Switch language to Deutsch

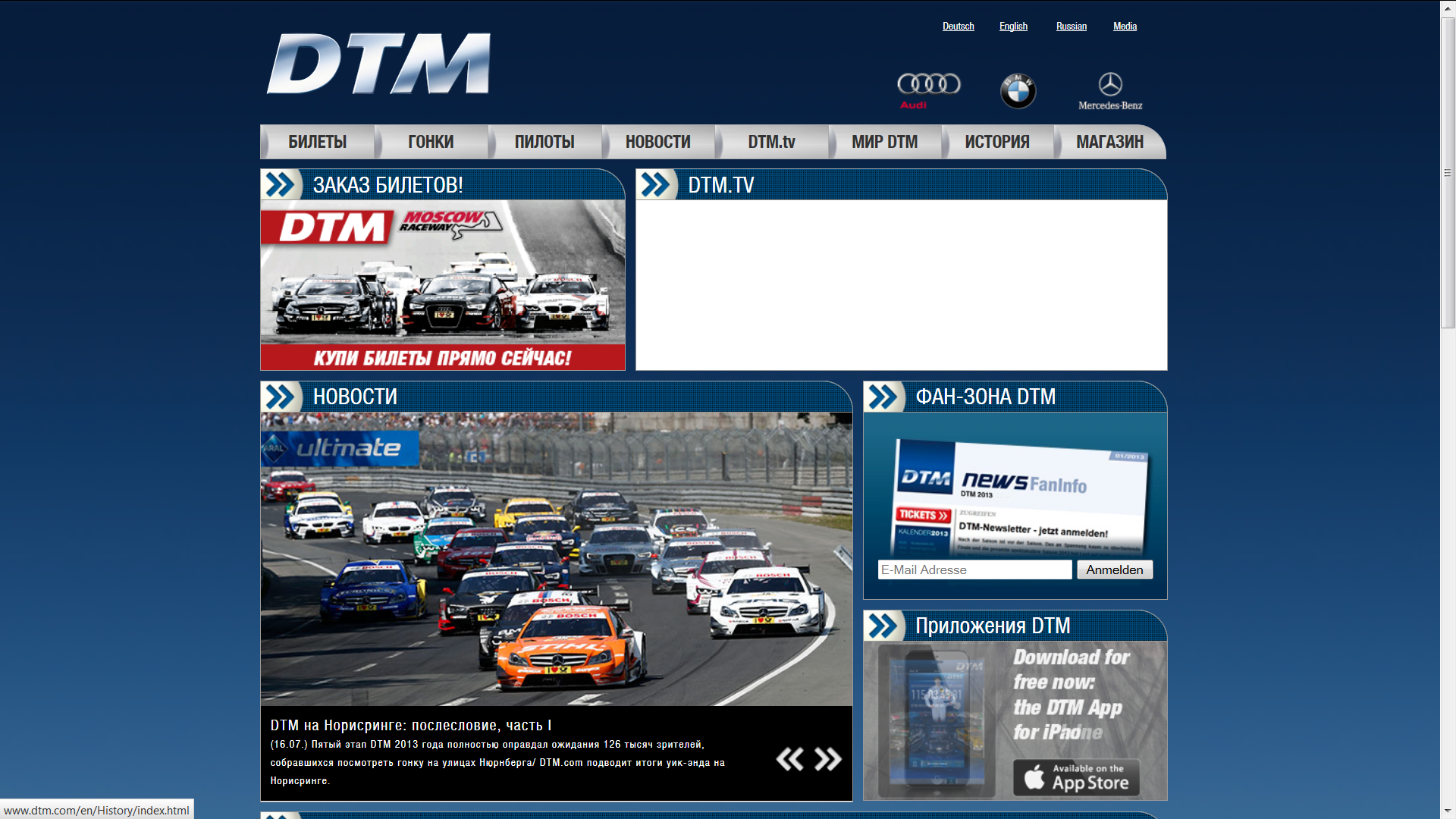point(959,27)
